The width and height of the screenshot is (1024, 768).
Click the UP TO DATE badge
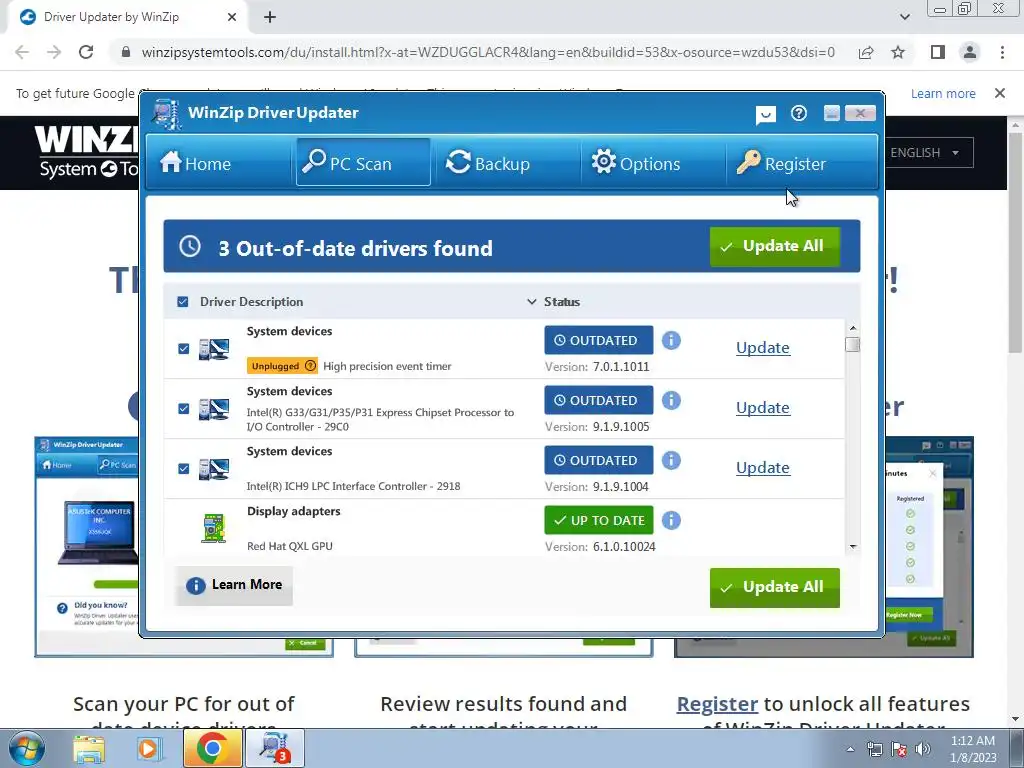(598, 520)
